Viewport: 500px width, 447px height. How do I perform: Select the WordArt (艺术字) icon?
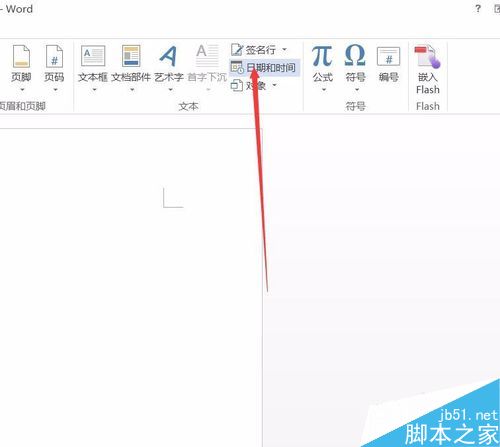click(169, 56)
